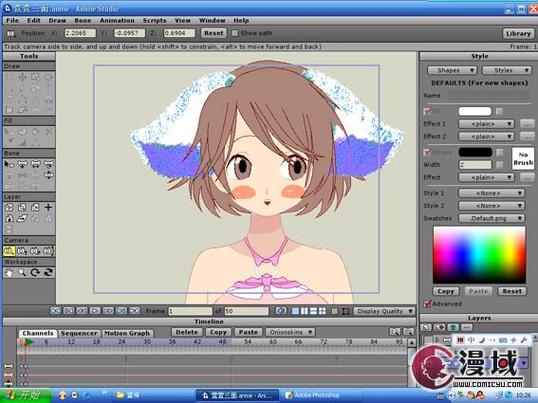Select the Scale Layer tool
Viewport: 538px width, 403px height.
pos(22,207)
